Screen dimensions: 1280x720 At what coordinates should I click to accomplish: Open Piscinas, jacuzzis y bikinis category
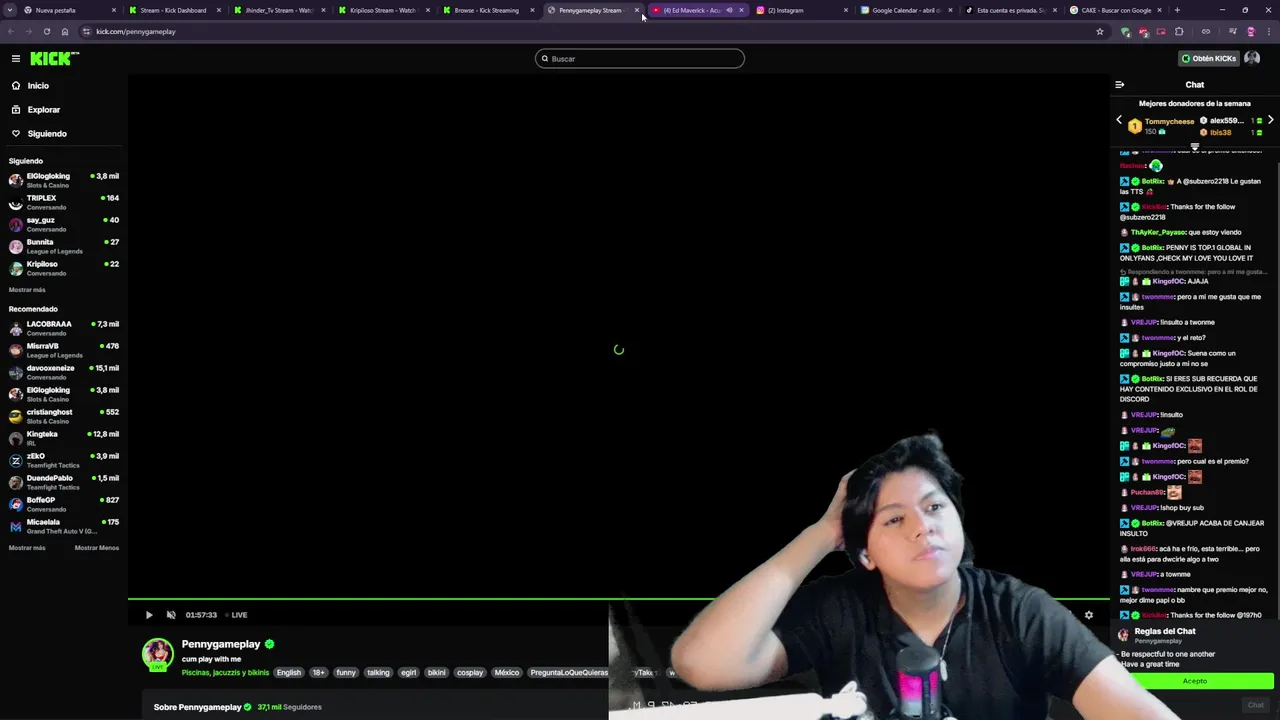tap(226, 673)
